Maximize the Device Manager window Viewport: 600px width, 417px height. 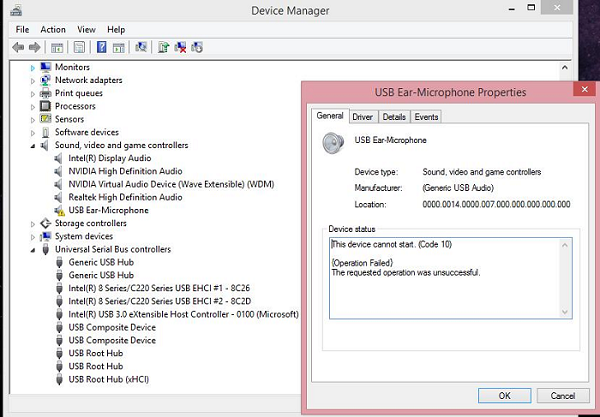(531, 8)
